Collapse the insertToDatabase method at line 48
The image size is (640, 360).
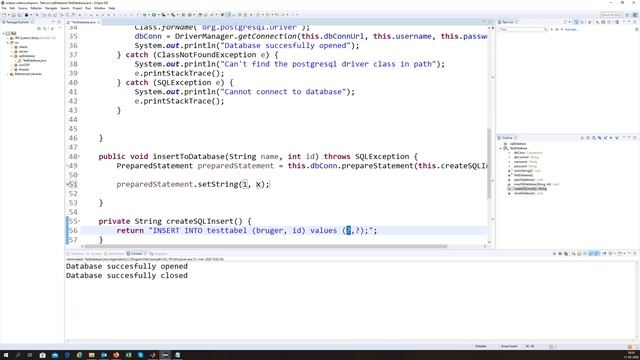(79, 156)
